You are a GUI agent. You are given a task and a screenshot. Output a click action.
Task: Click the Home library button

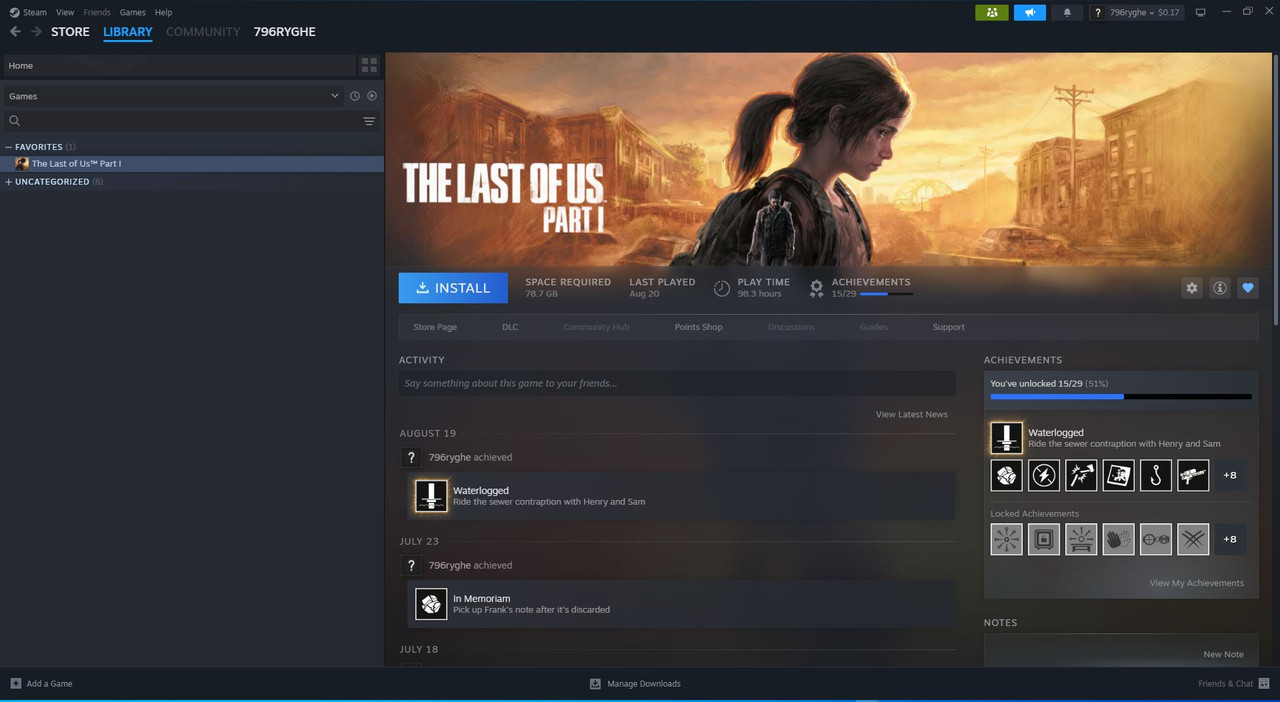178,65
